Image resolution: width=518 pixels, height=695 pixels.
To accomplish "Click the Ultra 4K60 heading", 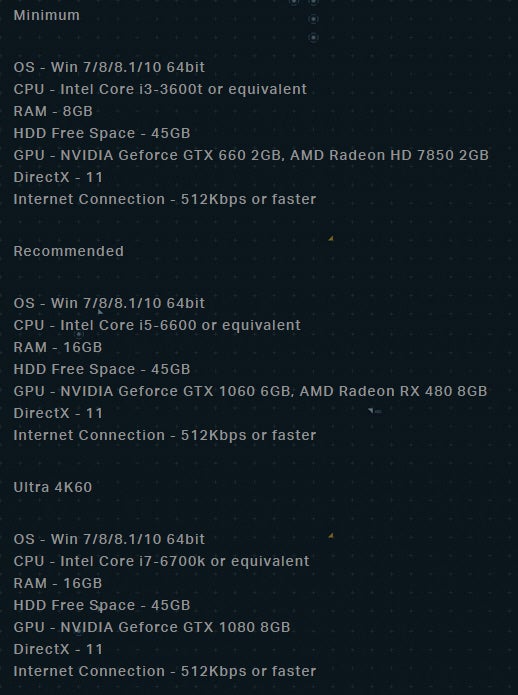I will pyautogui.click(x=53, y=487).
